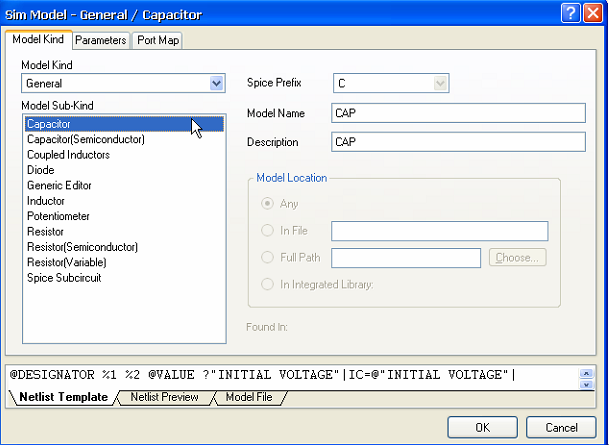Choose the Full Path radio option
The image size is (609, 445).
click(x=267, y=257)
